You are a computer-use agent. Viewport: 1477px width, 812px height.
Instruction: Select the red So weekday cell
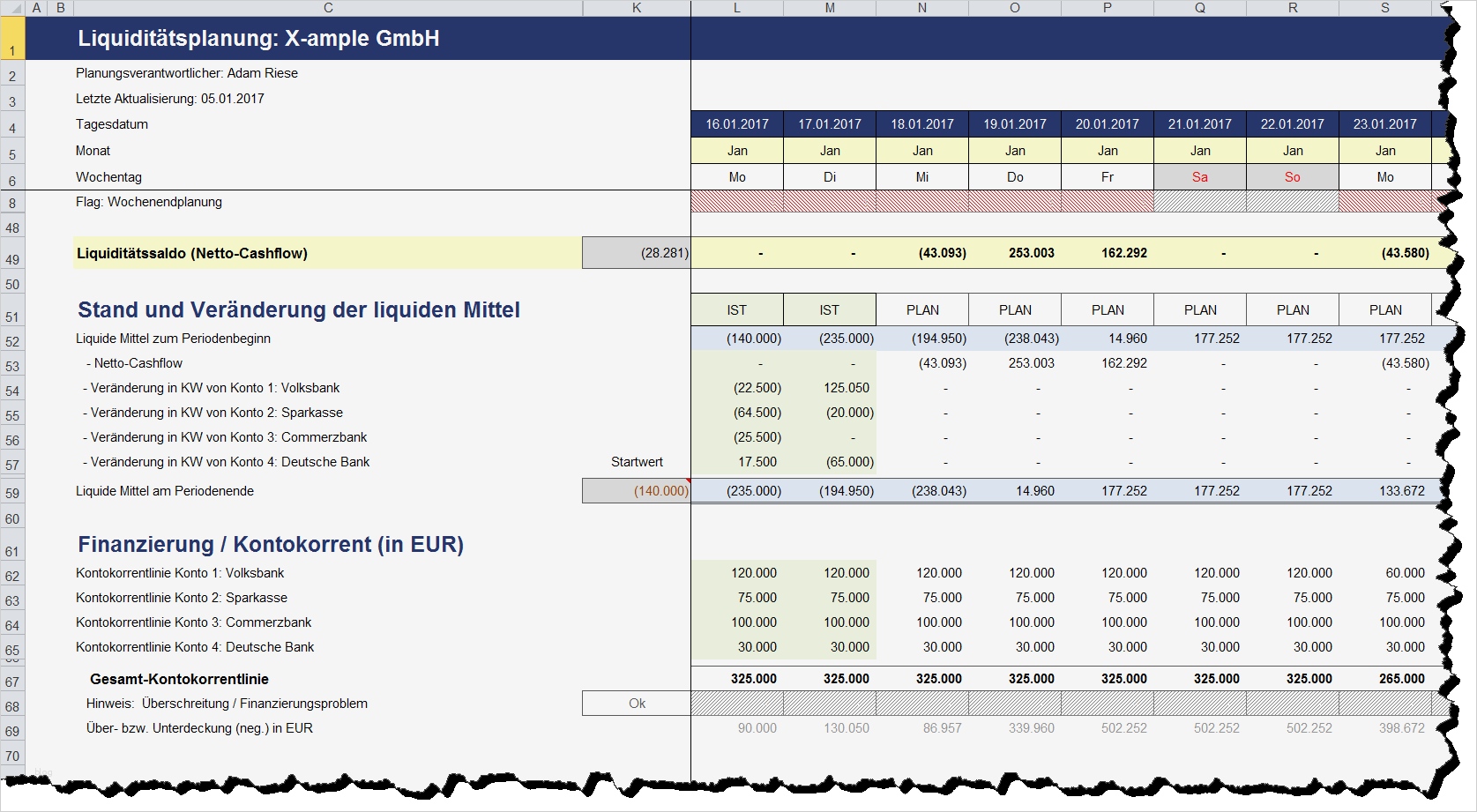(x=1293, y=177)
